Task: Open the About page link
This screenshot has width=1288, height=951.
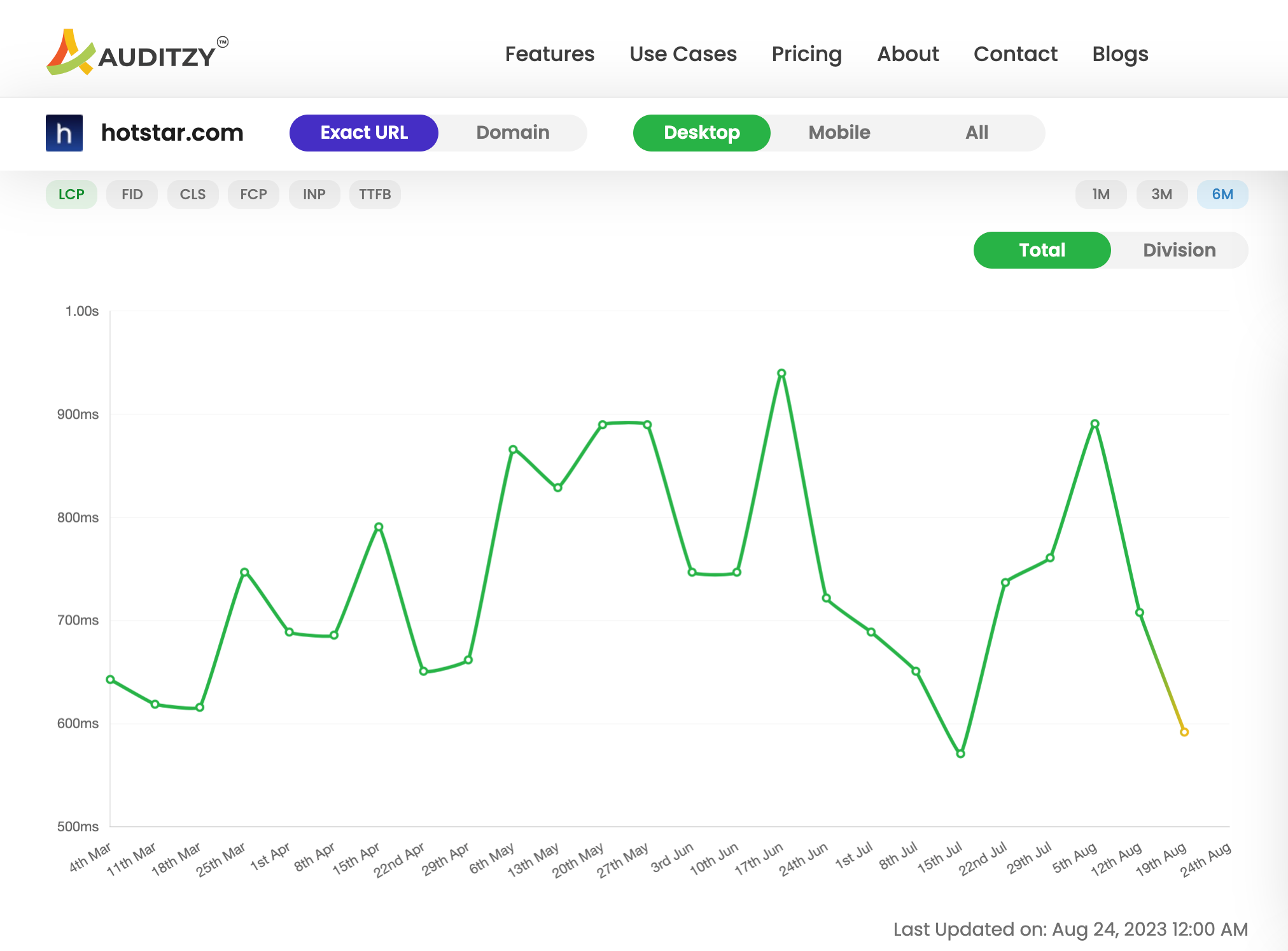Action: (908, 54)
